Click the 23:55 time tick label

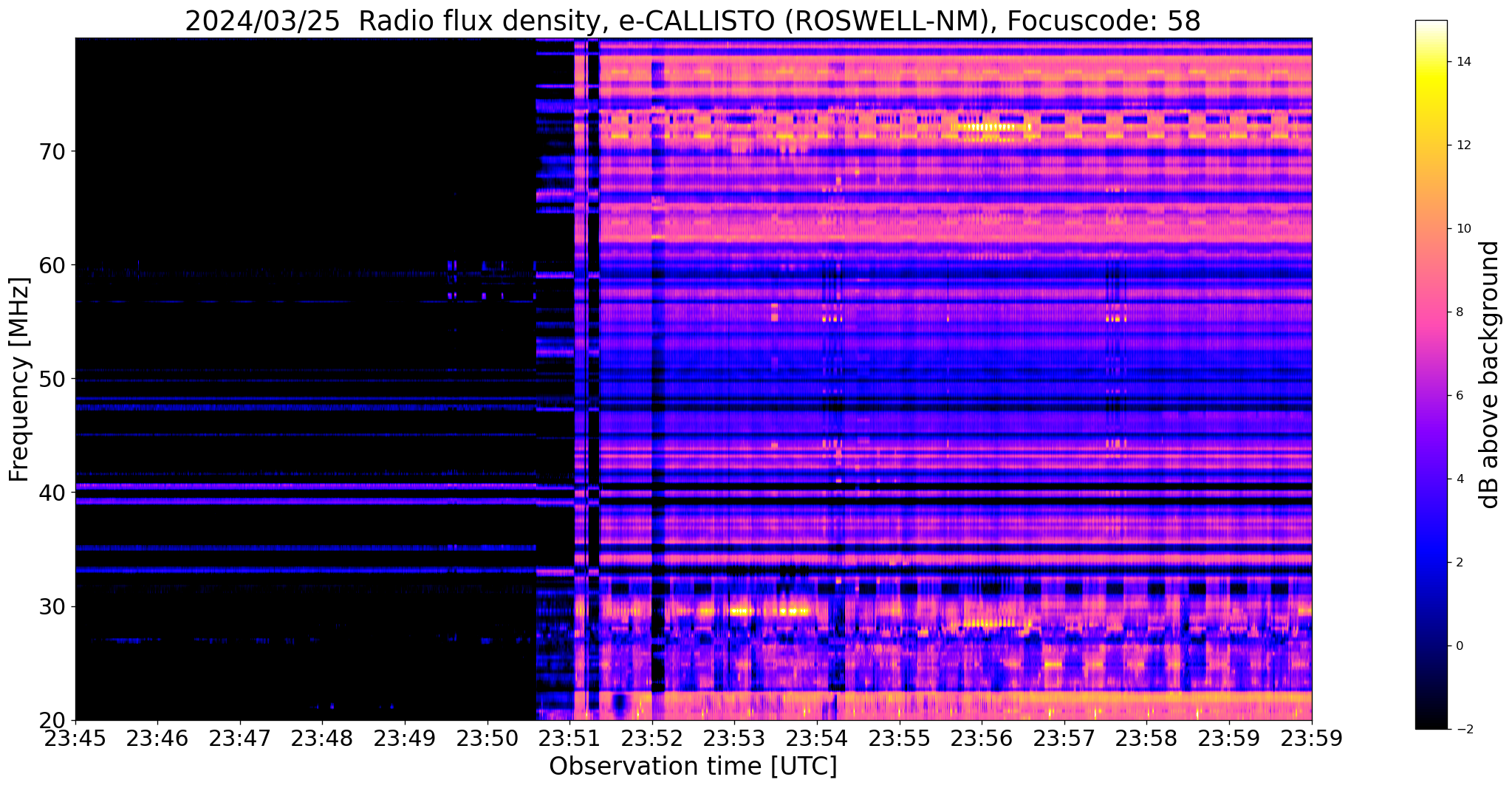(900, 737)
